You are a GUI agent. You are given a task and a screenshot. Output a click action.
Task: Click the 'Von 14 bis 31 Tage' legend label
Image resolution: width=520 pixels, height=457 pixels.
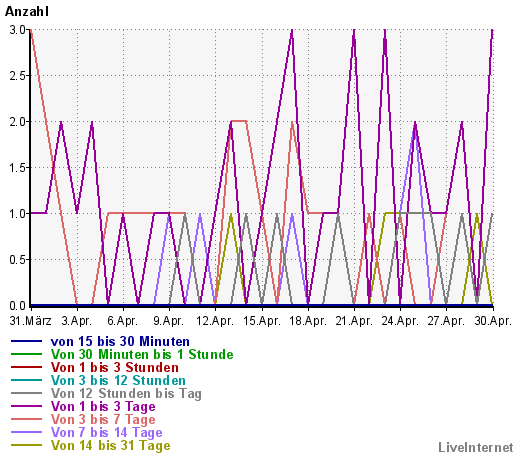[x=110, y=445]
